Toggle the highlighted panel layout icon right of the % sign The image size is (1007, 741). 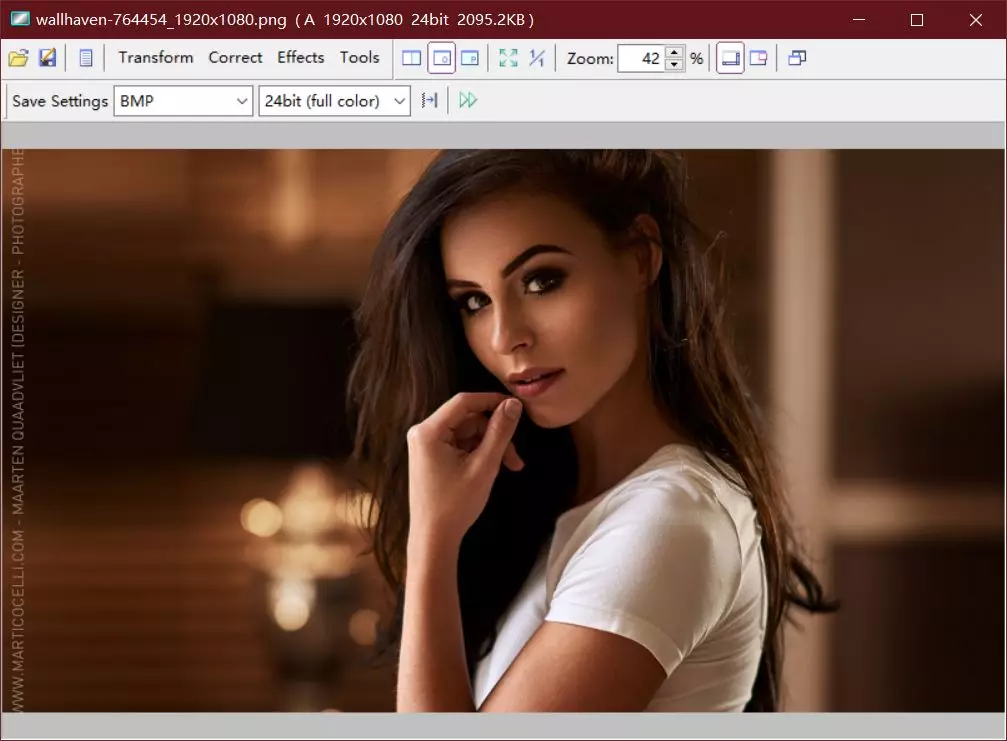click(730, 58)
